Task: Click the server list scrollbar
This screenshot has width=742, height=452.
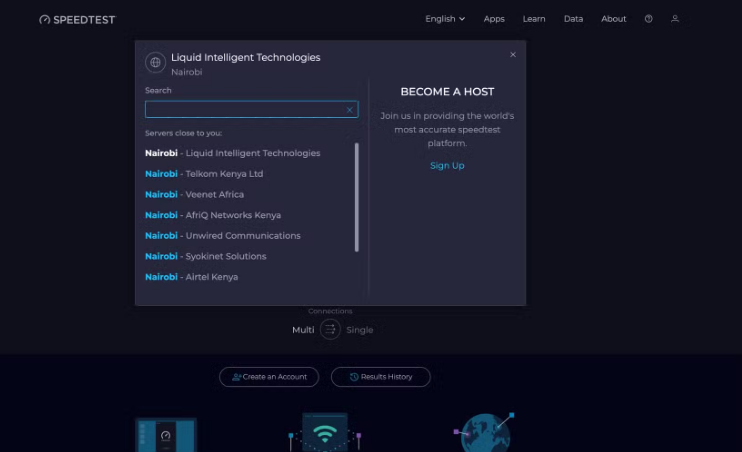Action: 357,197
